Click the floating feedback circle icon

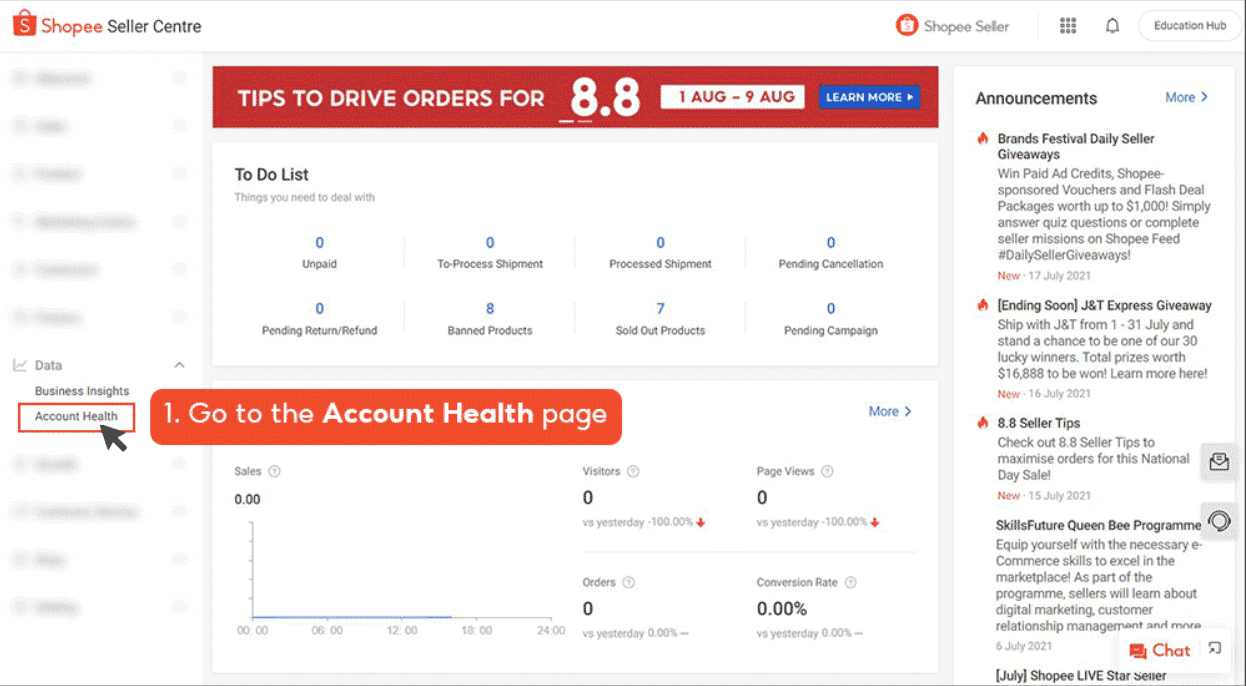(x=1219, y=520)
